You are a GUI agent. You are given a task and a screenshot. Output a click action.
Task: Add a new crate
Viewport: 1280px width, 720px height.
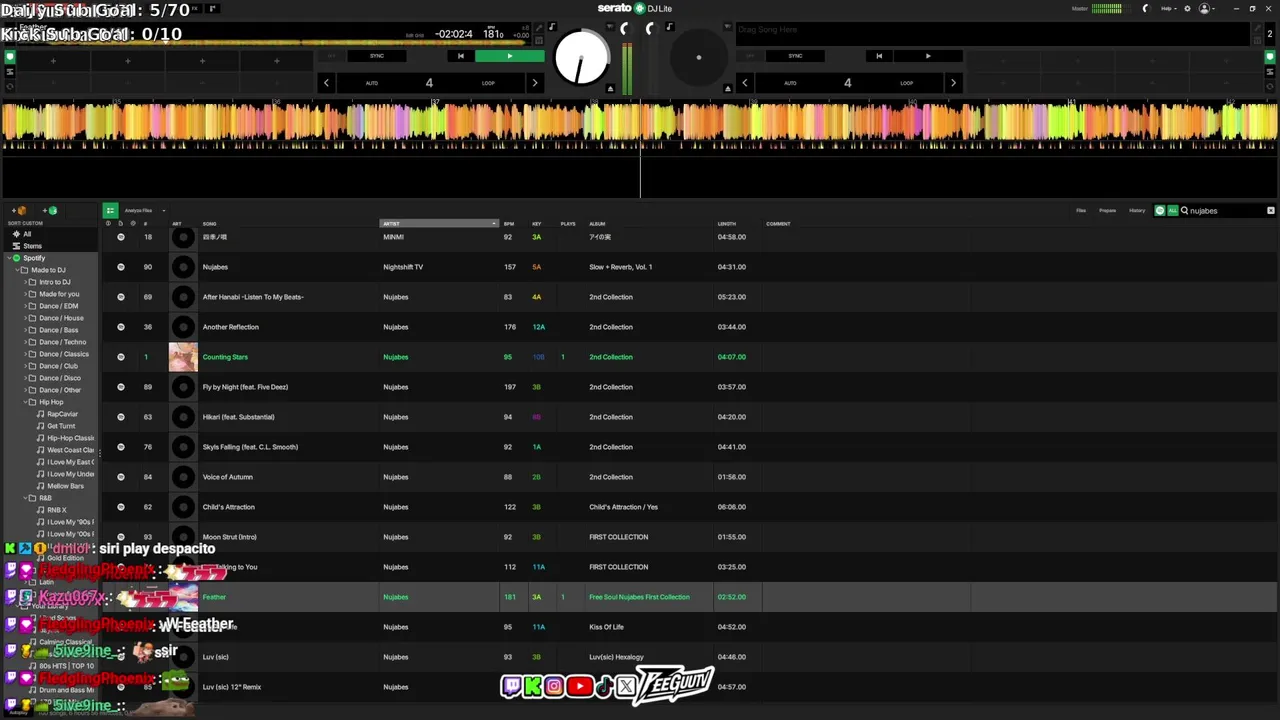click(x=20, y=211)
